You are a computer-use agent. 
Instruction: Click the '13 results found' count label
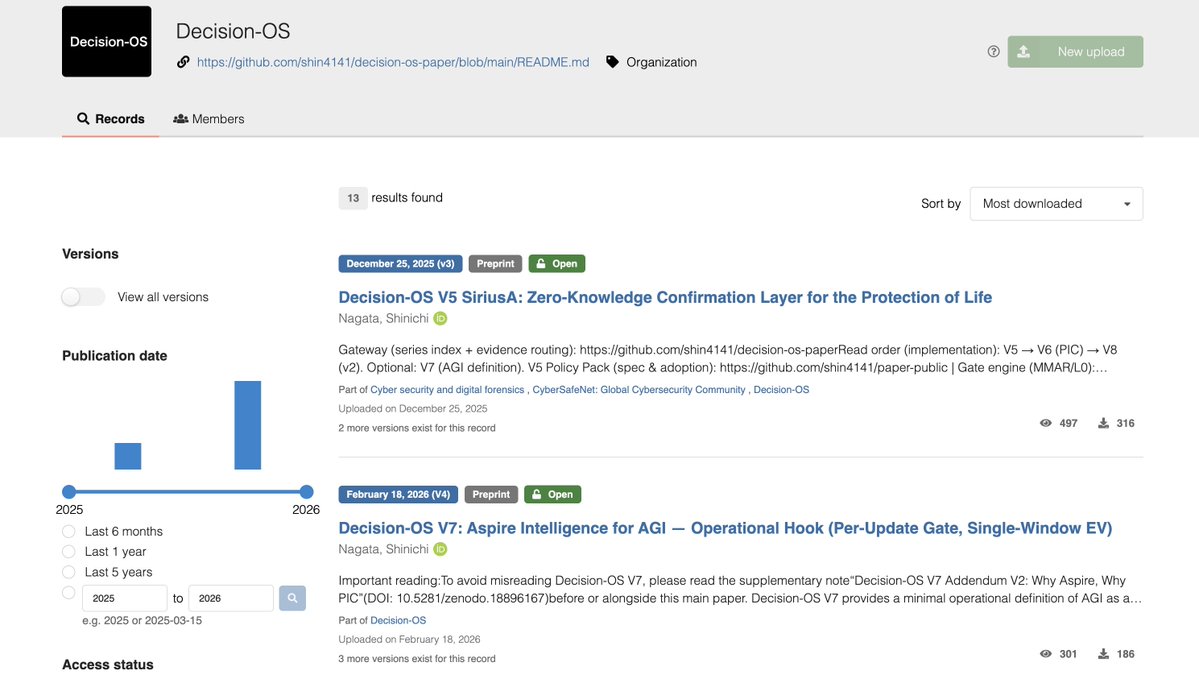[391, 198]
